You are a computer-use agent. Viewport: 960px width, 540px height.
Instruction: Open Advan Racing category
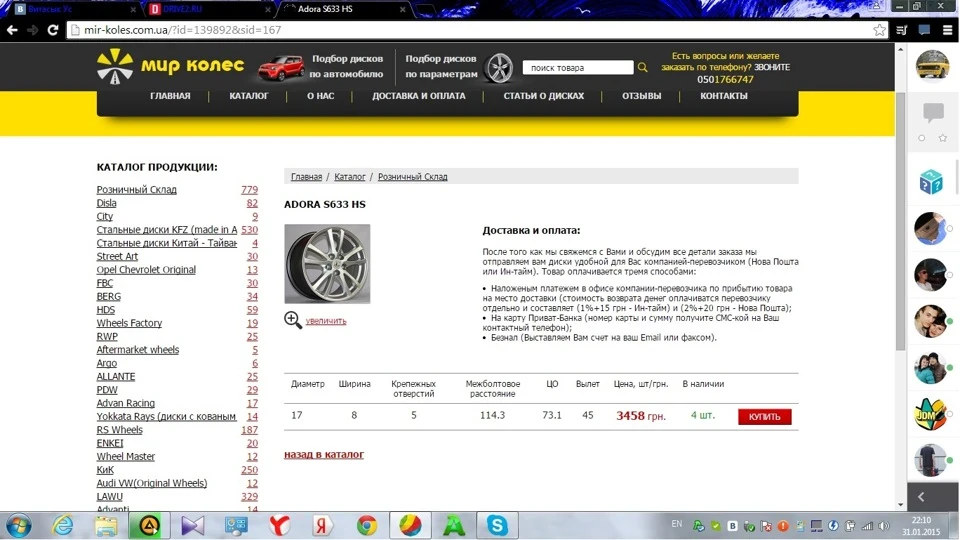(126, 403)
